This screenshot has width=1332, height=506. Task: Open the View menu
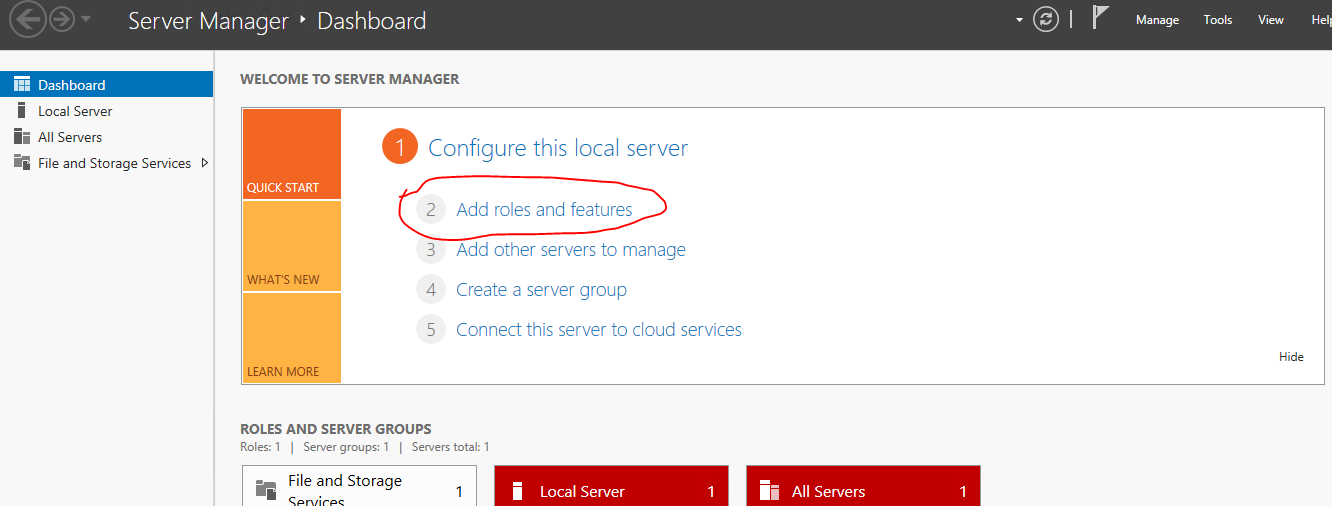click(x=1271, y=20)
